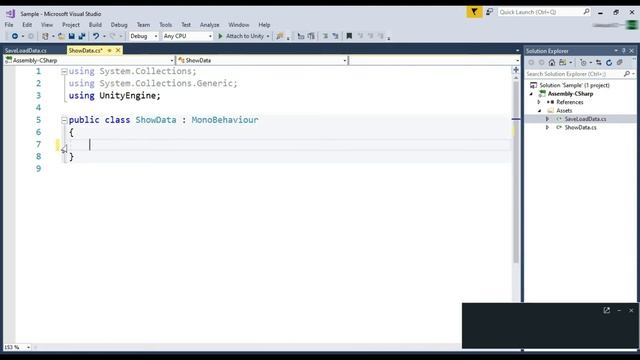640x360 pixels.
Task: Open the Help menu
Action: point(264,25)
